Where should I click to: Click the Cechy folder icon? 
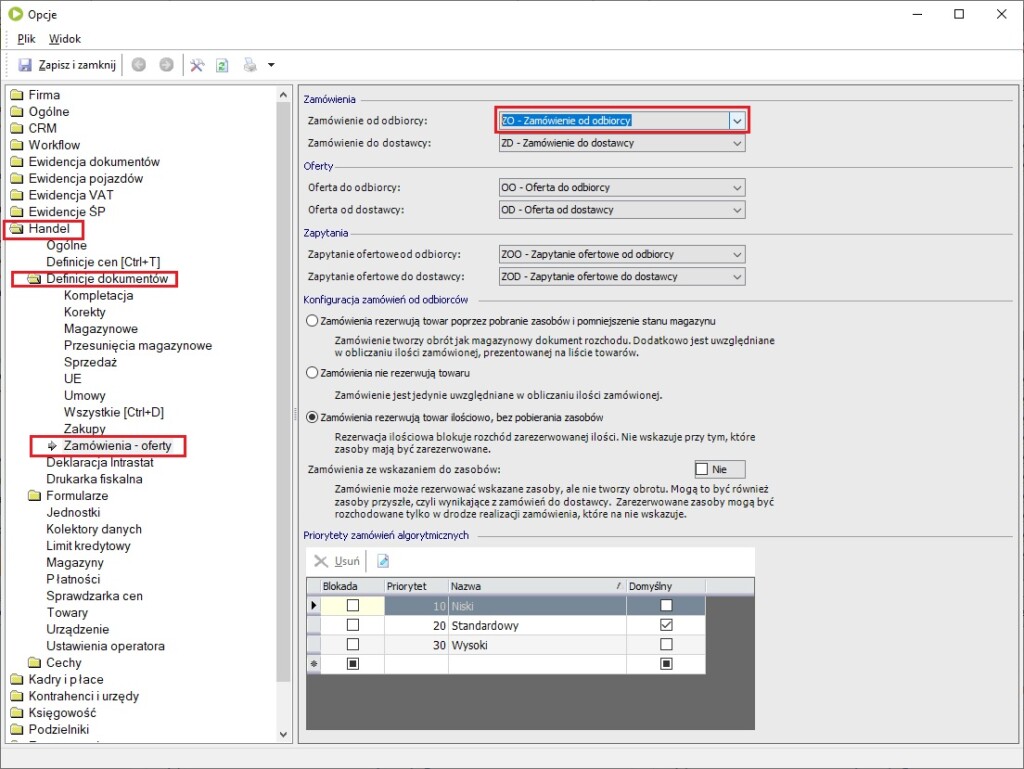click(x=35, y=663)
